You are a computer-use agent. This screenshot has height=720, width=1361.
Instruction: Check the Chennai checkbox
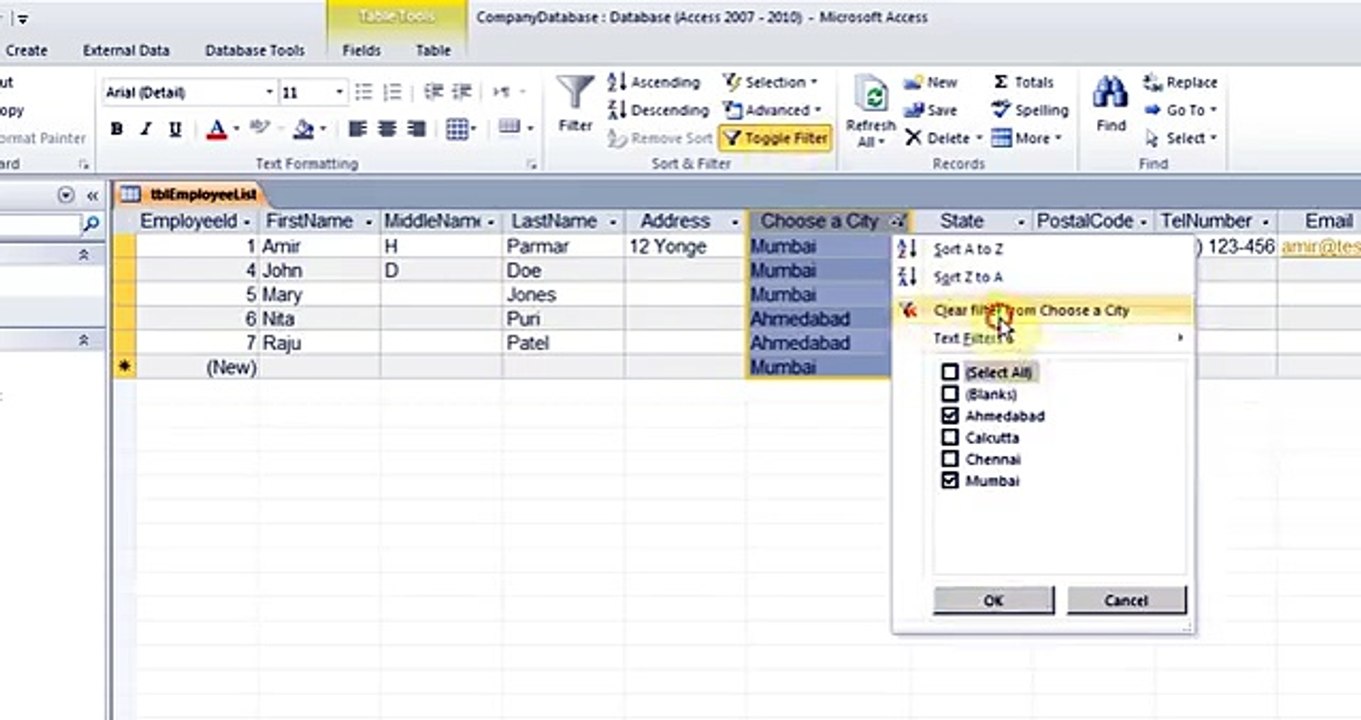[x=950, y=459]
